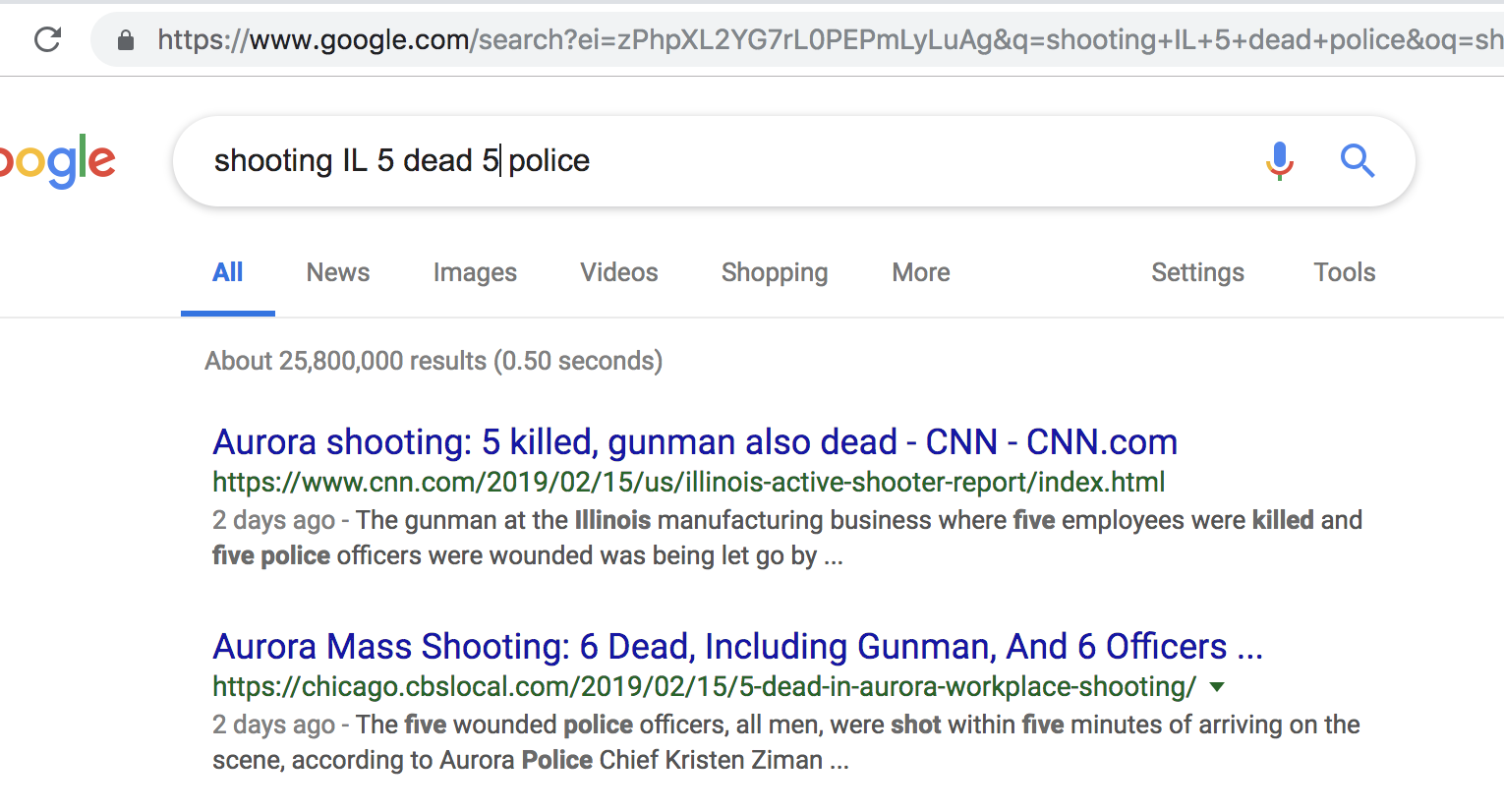Click the green cnn.com result URL

pyautogui.click(x=688, y=483)
